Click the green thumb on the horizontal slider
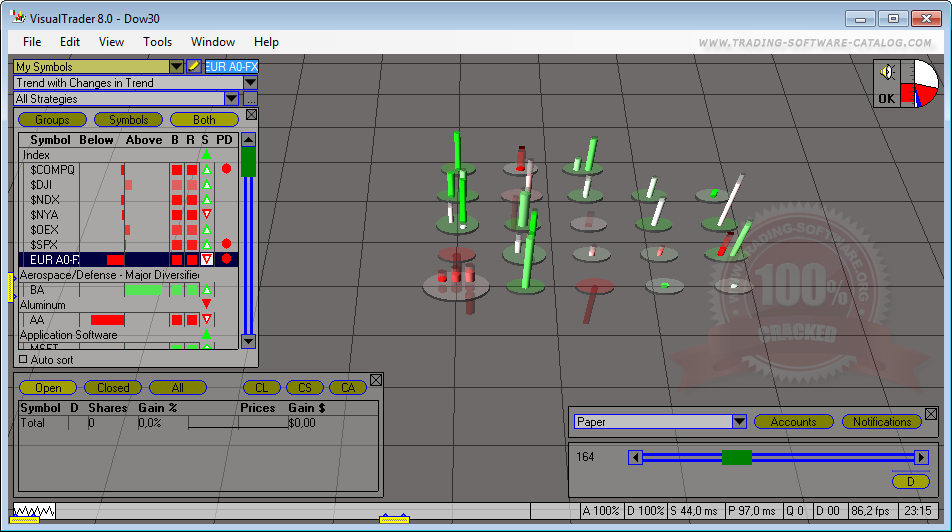This screenshot has width=952, height=532. click(x=736, y=457)
